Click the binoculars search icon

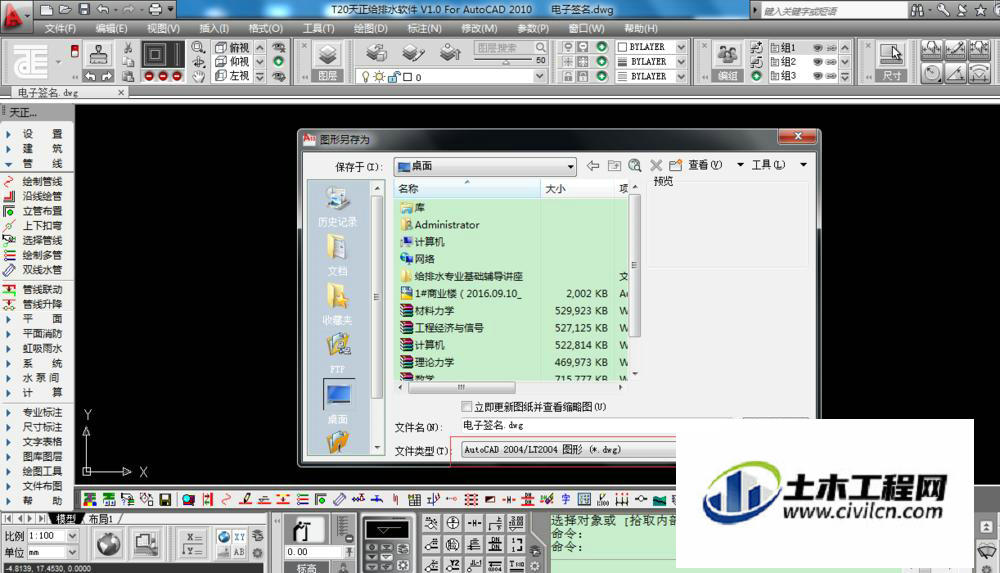pyautogui.click(x=917, y=10)
